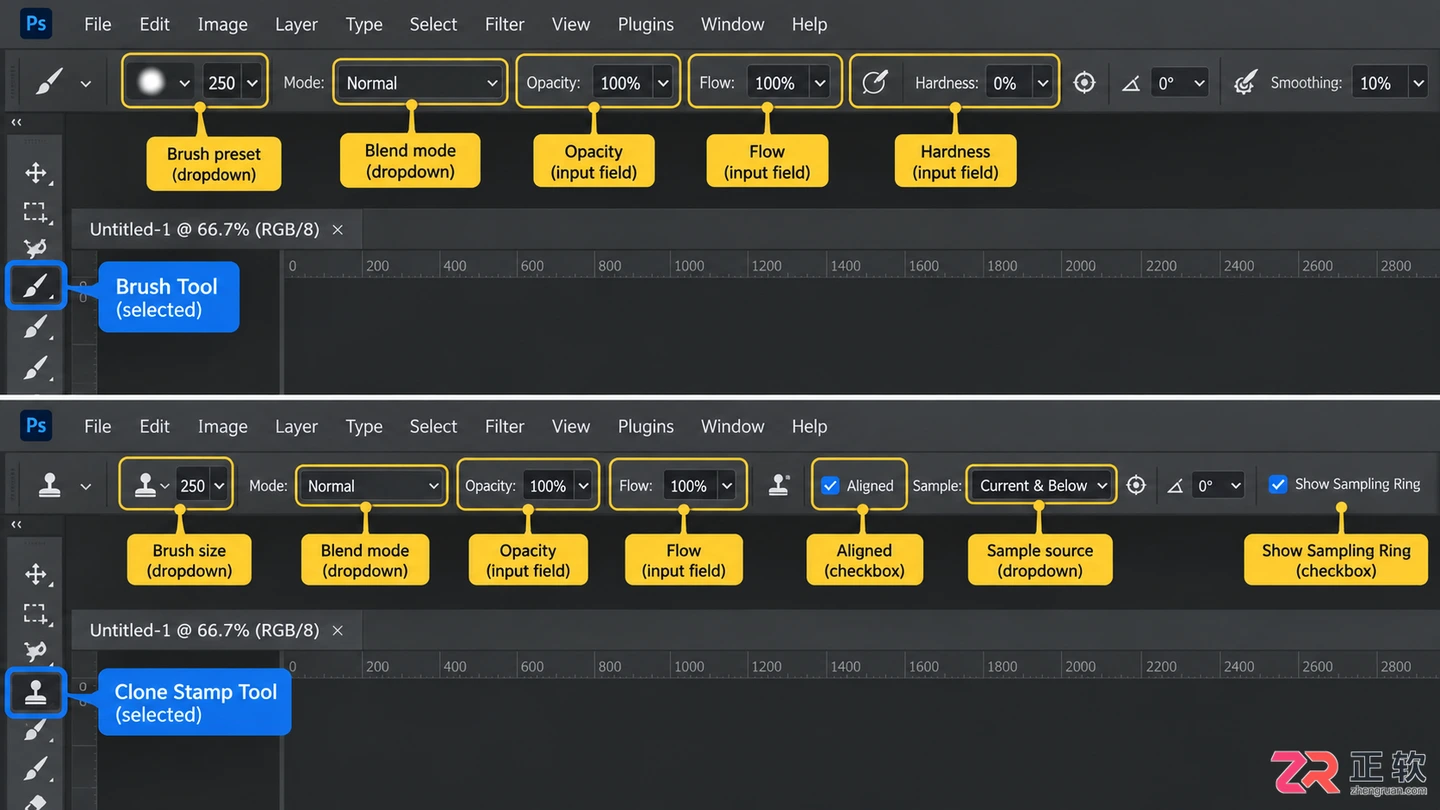
Task: Click the Opacity 100% field in the Clone Stamp bar
Action: pos(547,486)
